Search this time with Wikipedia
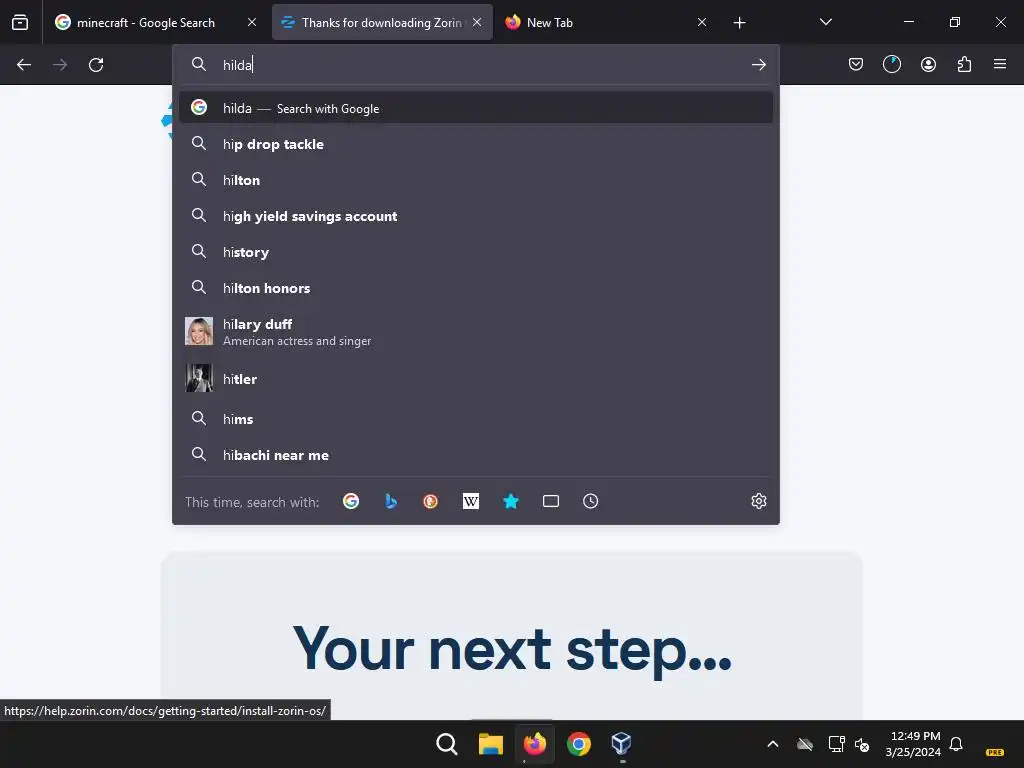The height and width of the screenshot is (768, 1024). point(471,501)
